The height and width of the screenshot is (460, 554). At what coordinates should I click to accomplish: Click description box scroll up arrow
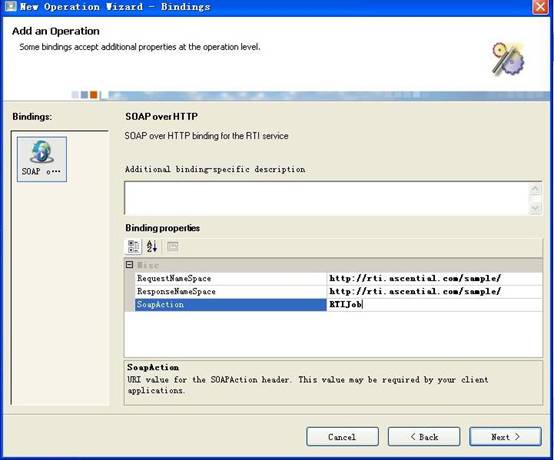[535, 189]
